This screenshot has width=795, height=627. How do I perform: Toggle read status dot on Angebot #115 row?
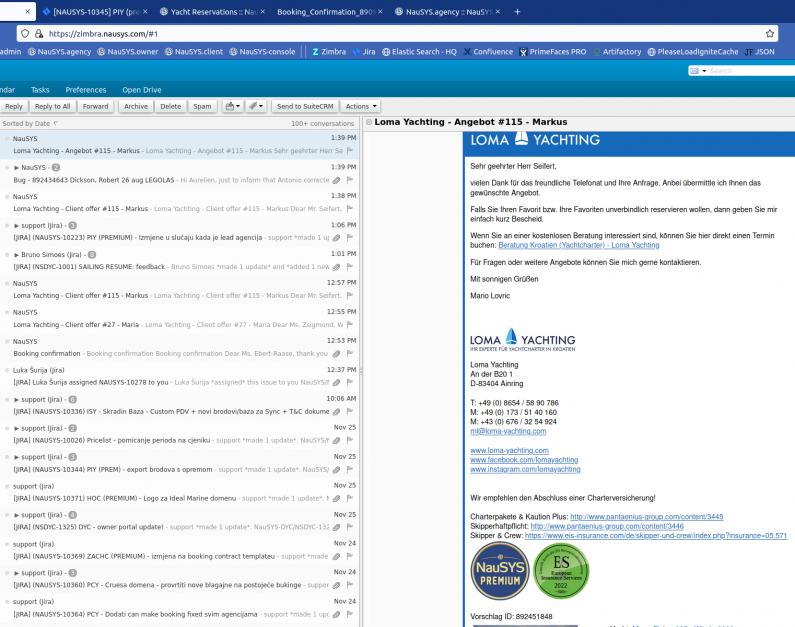click(x=7, y=138)
